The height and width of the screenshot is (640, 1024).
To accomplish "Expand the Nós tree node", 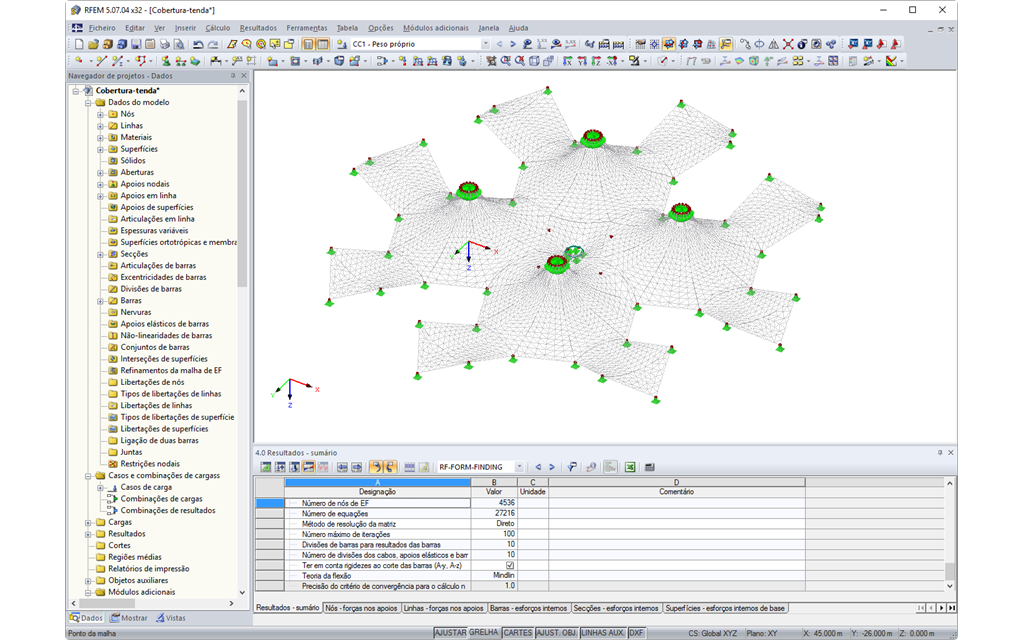I will coord(101,114).
